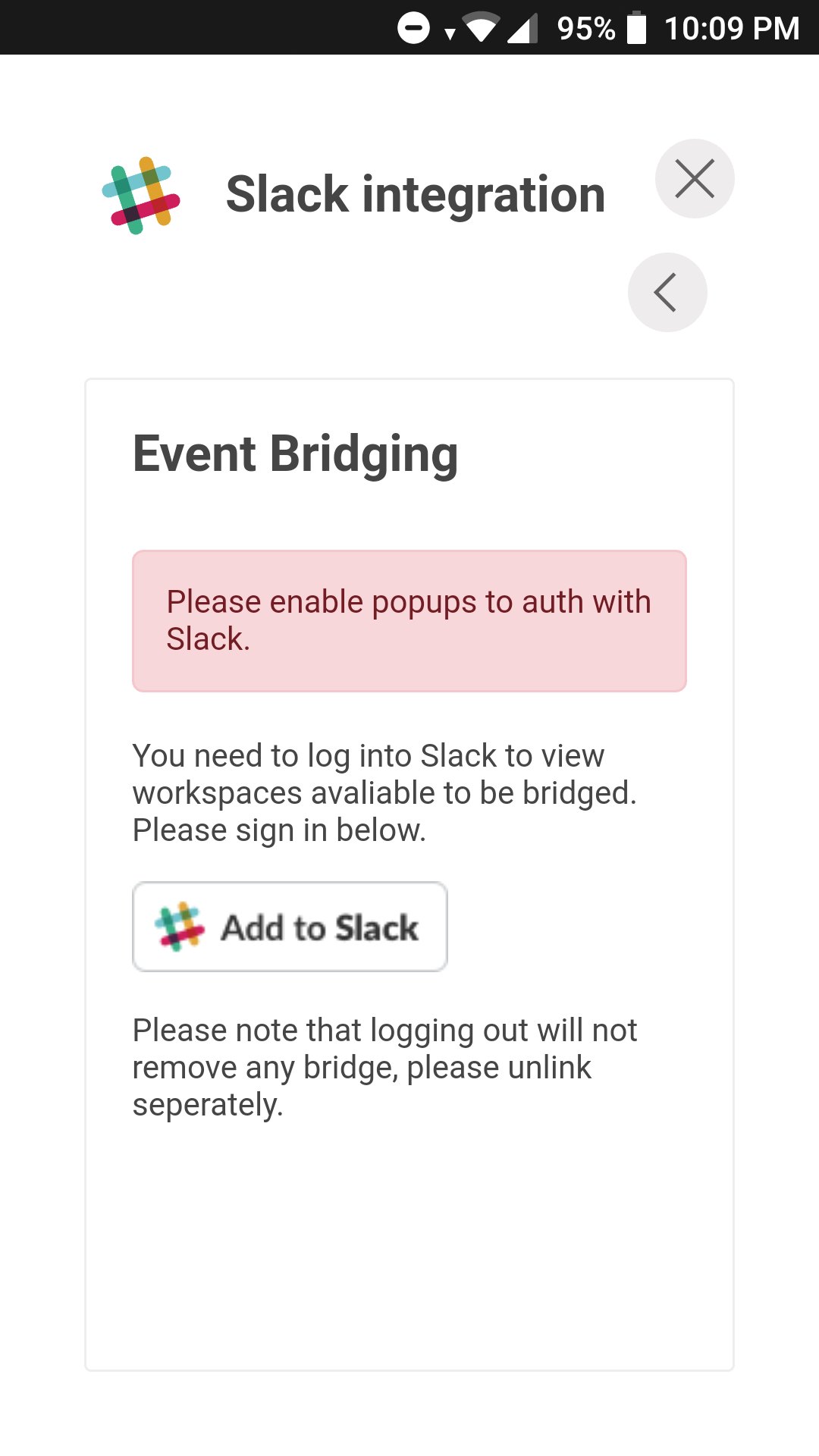Click the battery indicator icon
The image size is (819, 1456).
[635, 27]
